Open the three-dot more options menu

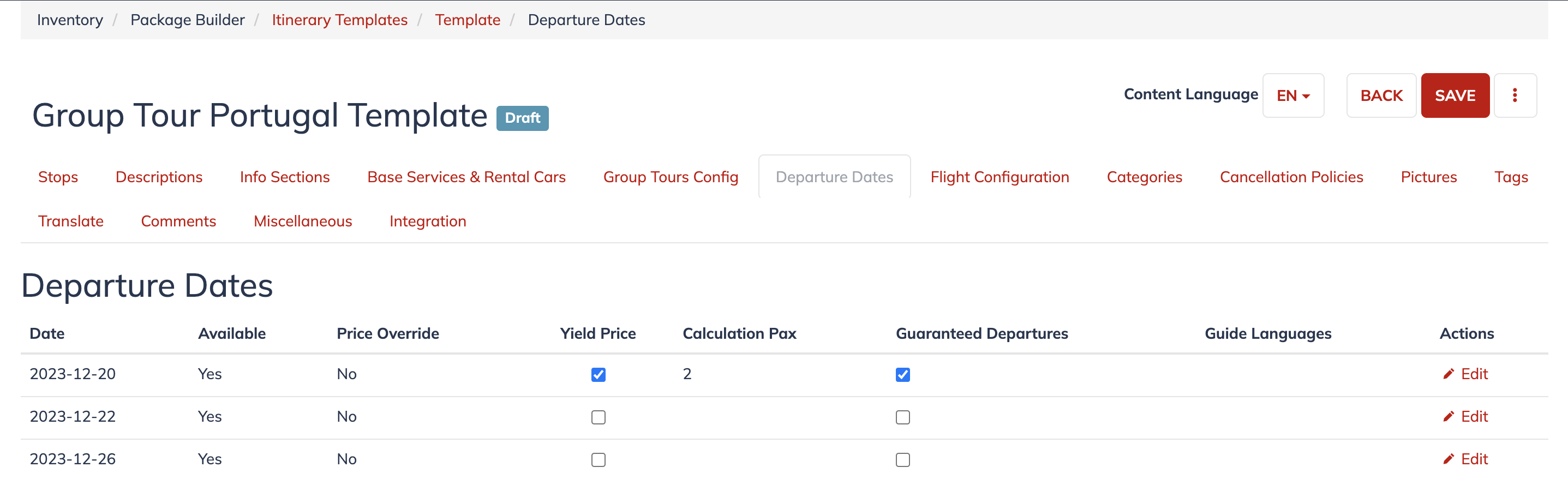click(1515, 95)
